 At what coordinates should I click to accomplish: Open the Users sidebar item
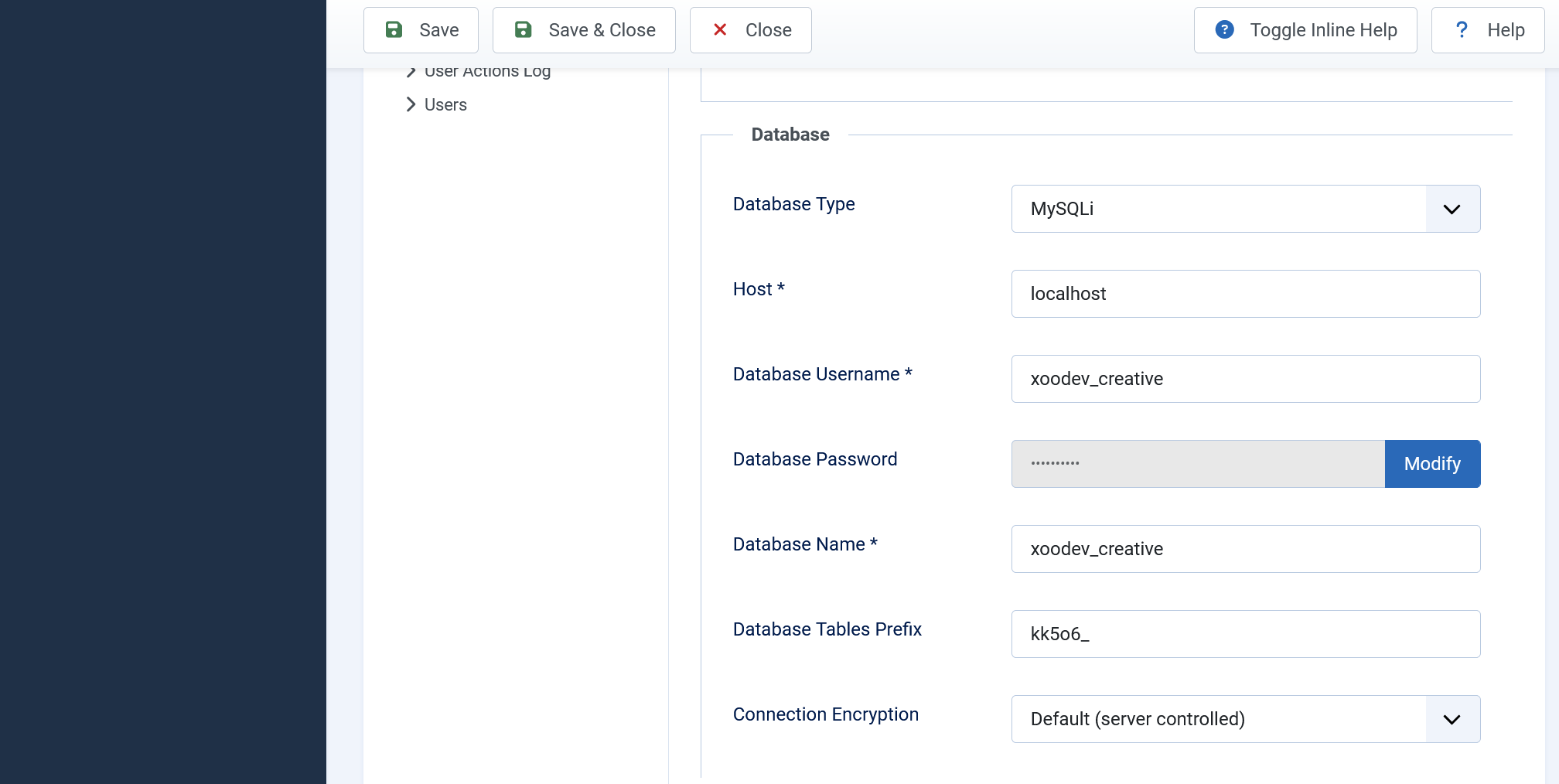[445, 104]
